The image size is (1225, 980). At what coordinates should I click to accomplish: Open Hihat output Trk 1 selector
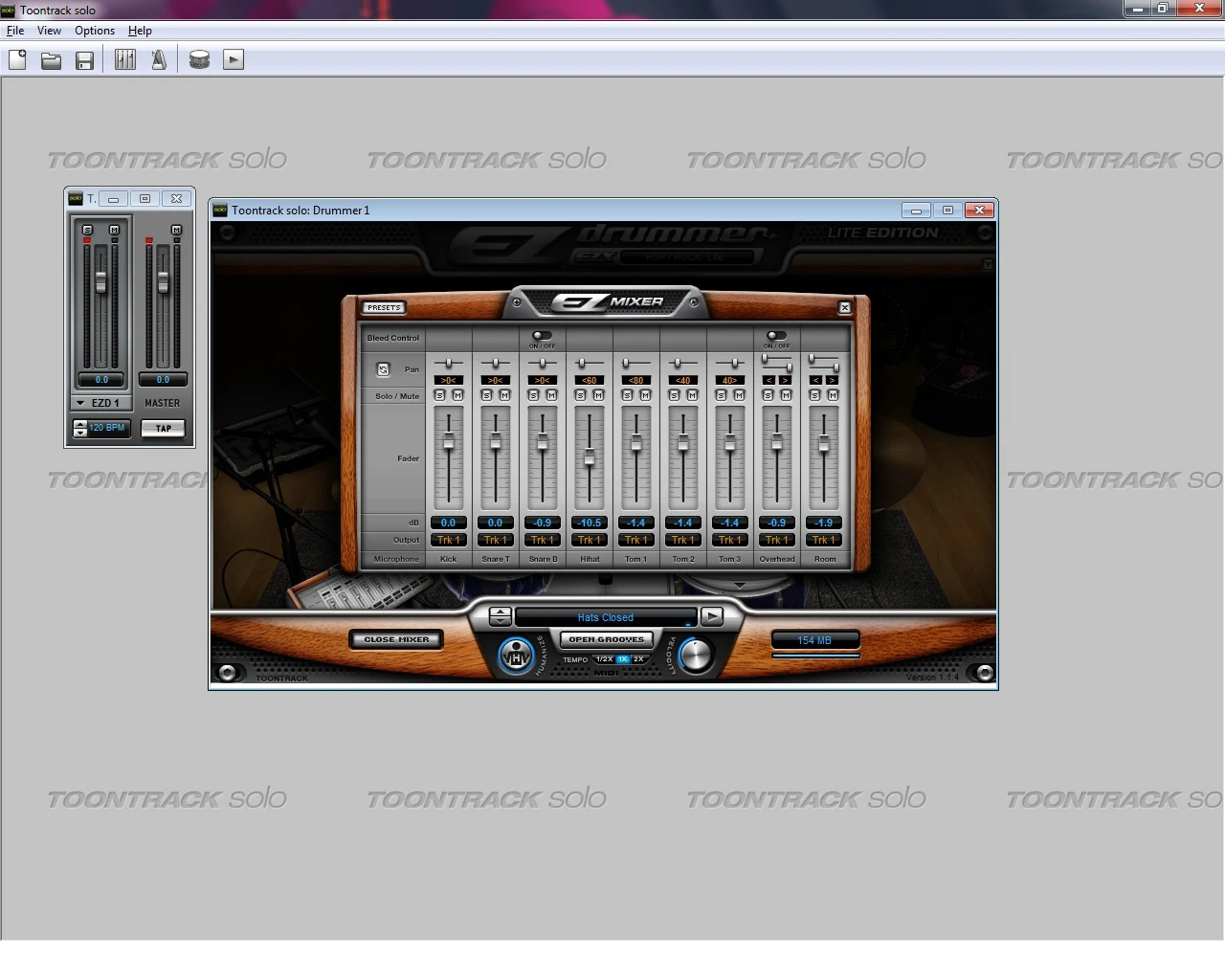click(589, 540)
